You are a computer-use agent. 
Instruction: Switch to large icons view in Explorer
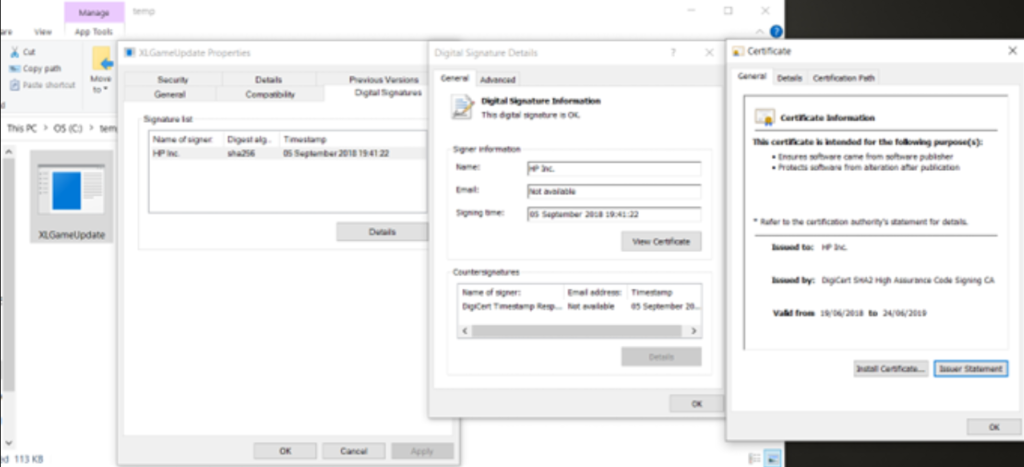774,458
